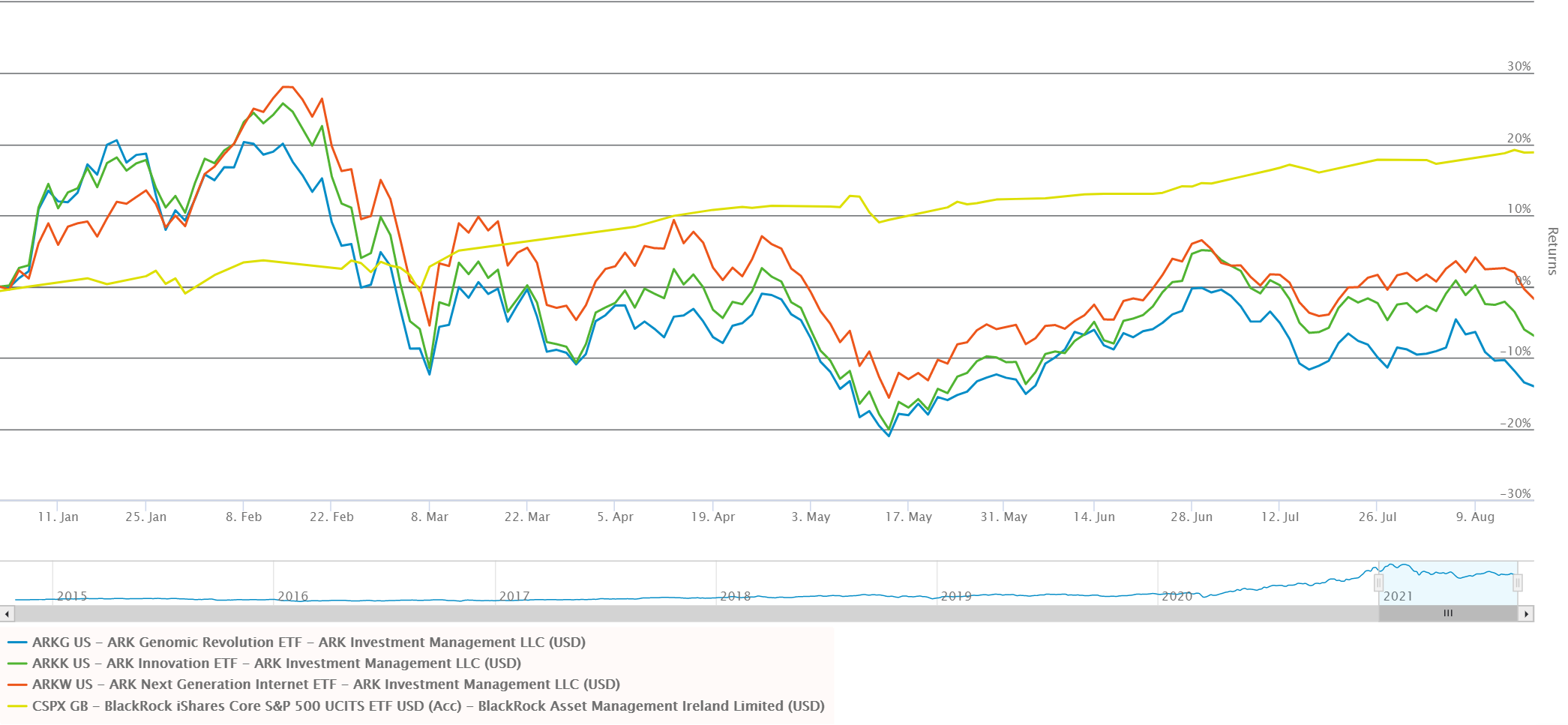Click the "28. Jun" date axis label
Screen dimensions: 1568x725
click(1192, 517)
